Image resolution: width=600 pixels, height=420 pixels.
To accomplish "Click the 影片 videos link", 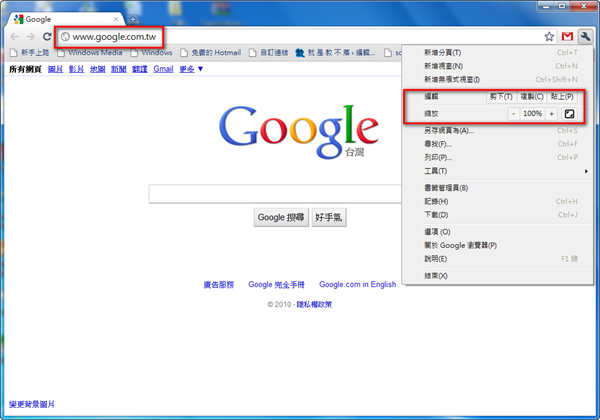I will [x=77, y=69].
